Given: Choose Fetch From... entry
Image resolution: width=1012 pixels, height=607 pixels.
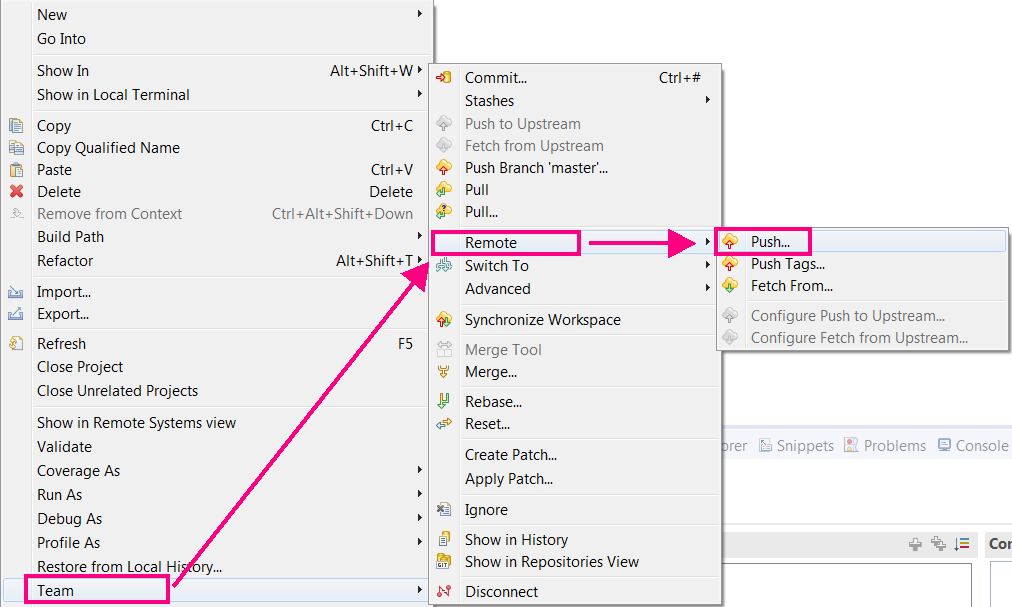Looking at the screenshot, I should [791, 286].
